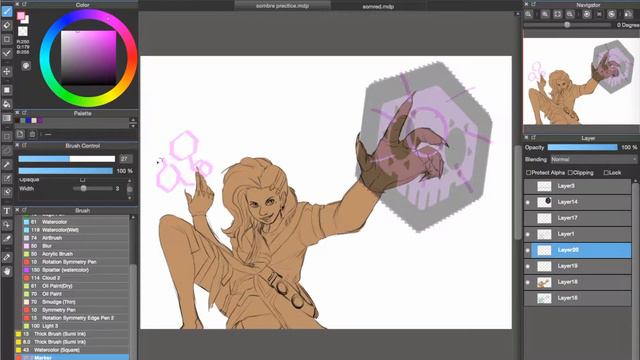Select the Select Pen tool

coord(7,178)
